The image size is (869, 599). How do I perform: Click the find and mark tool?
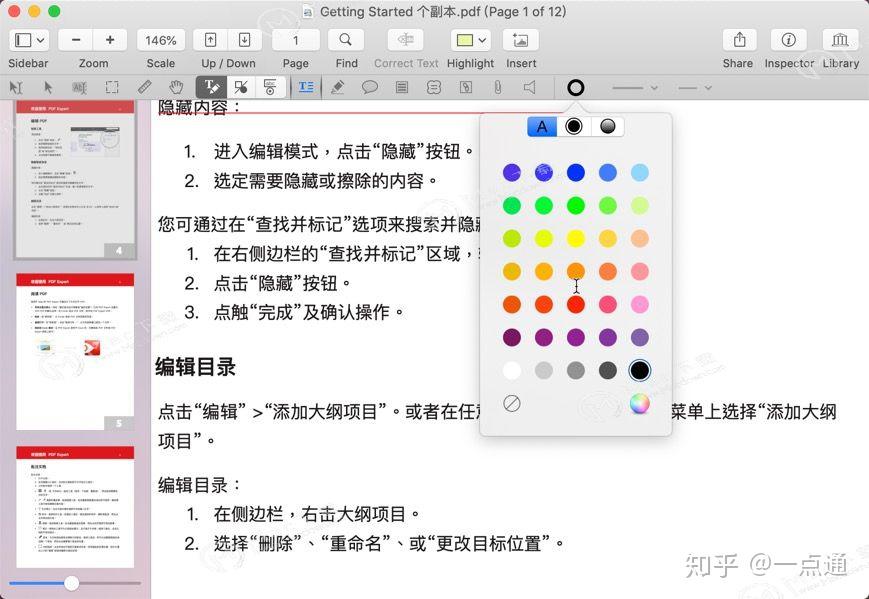(x=270, y=87)
